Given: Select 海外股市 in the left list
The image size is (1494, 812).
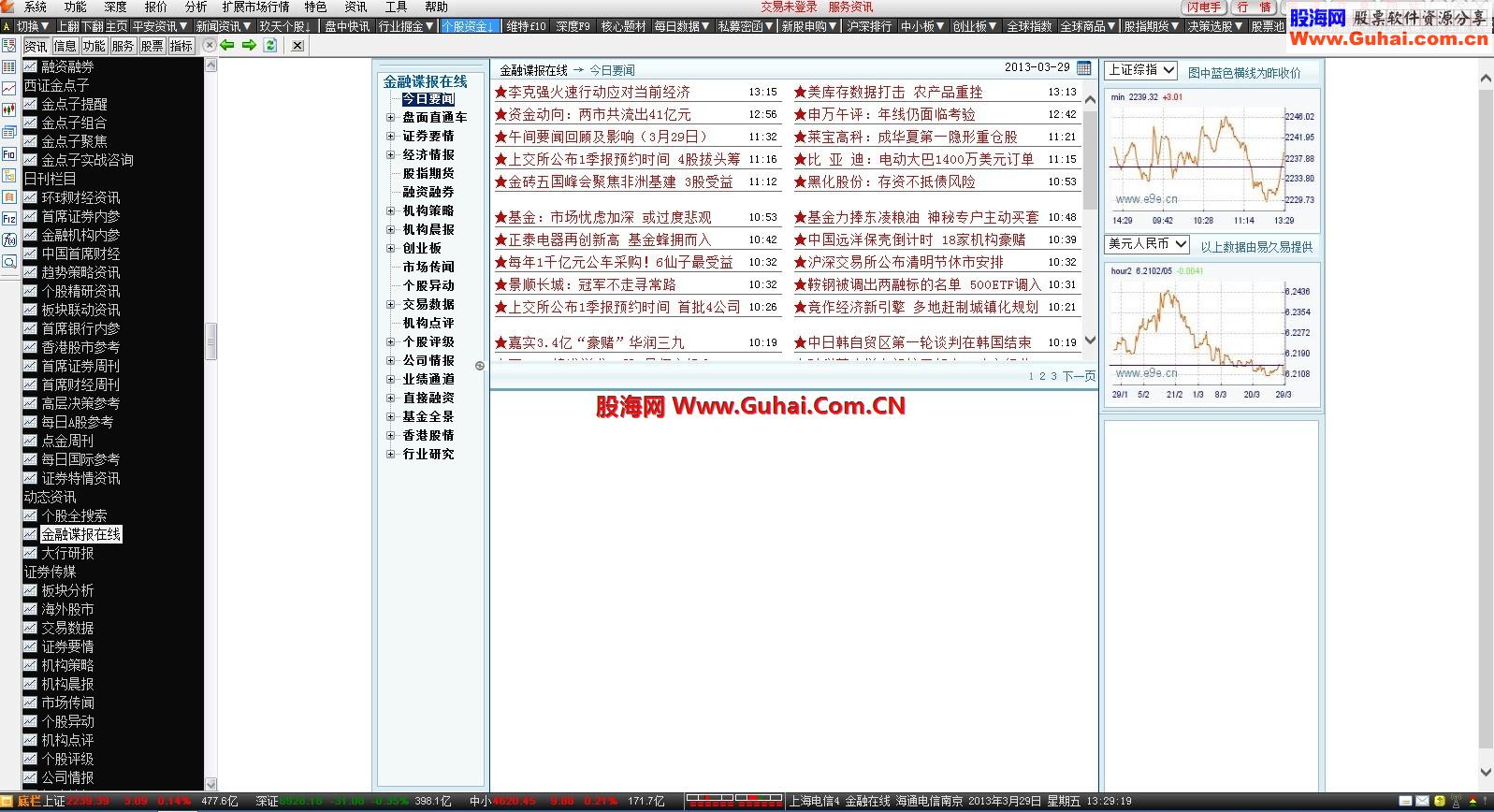Looking at the screenshot, I should pyautogui.click(x=67, y=609).
